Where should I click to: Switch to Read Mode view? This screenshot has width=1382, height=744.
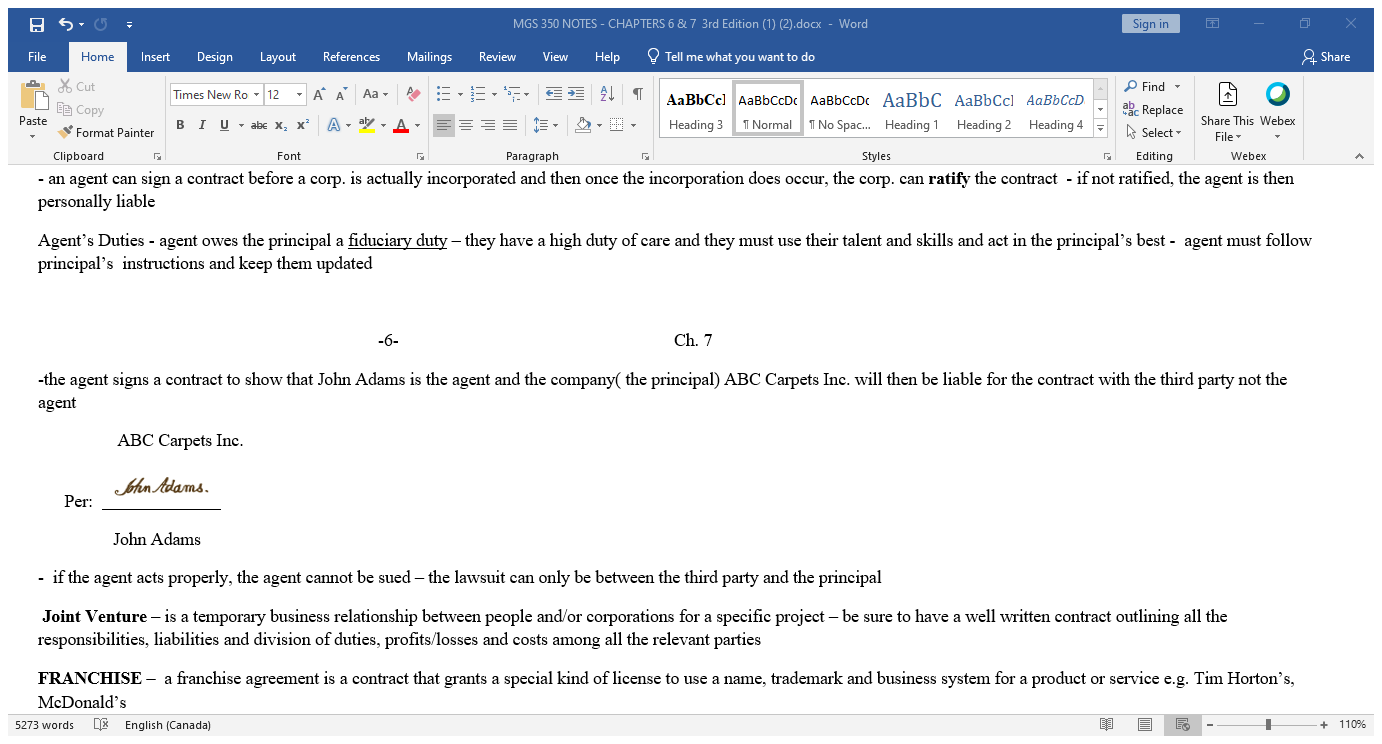click(x=1107, y=725)
